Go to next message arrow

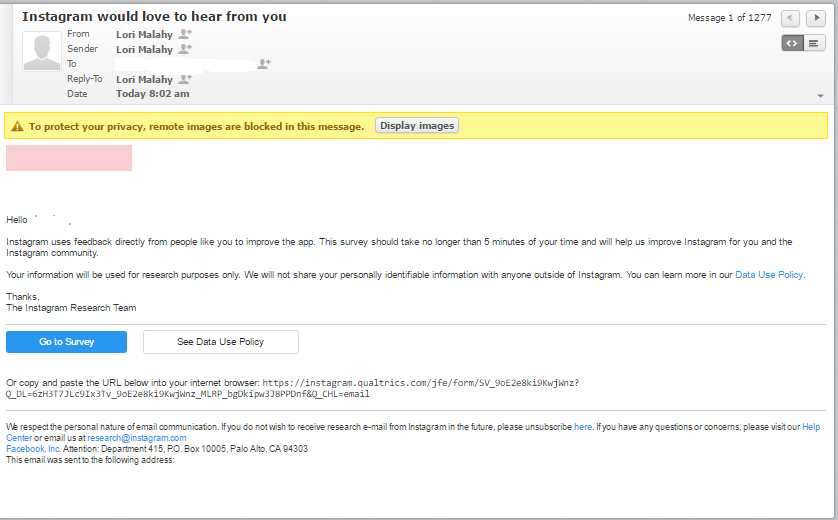coord(816,19)
